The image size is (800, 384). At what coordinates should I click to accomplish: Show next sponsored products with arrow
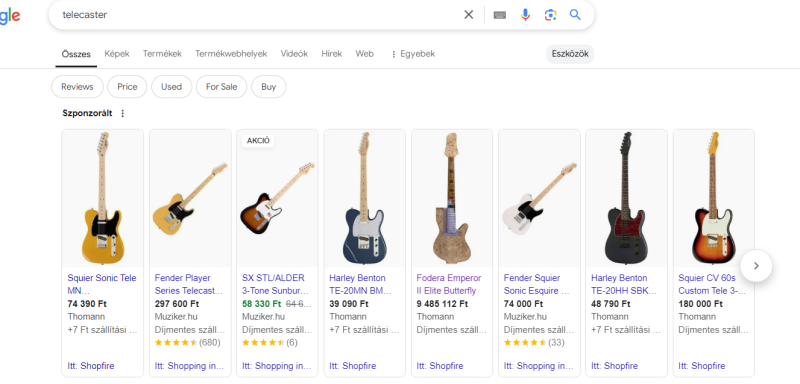tap(756, 266)
